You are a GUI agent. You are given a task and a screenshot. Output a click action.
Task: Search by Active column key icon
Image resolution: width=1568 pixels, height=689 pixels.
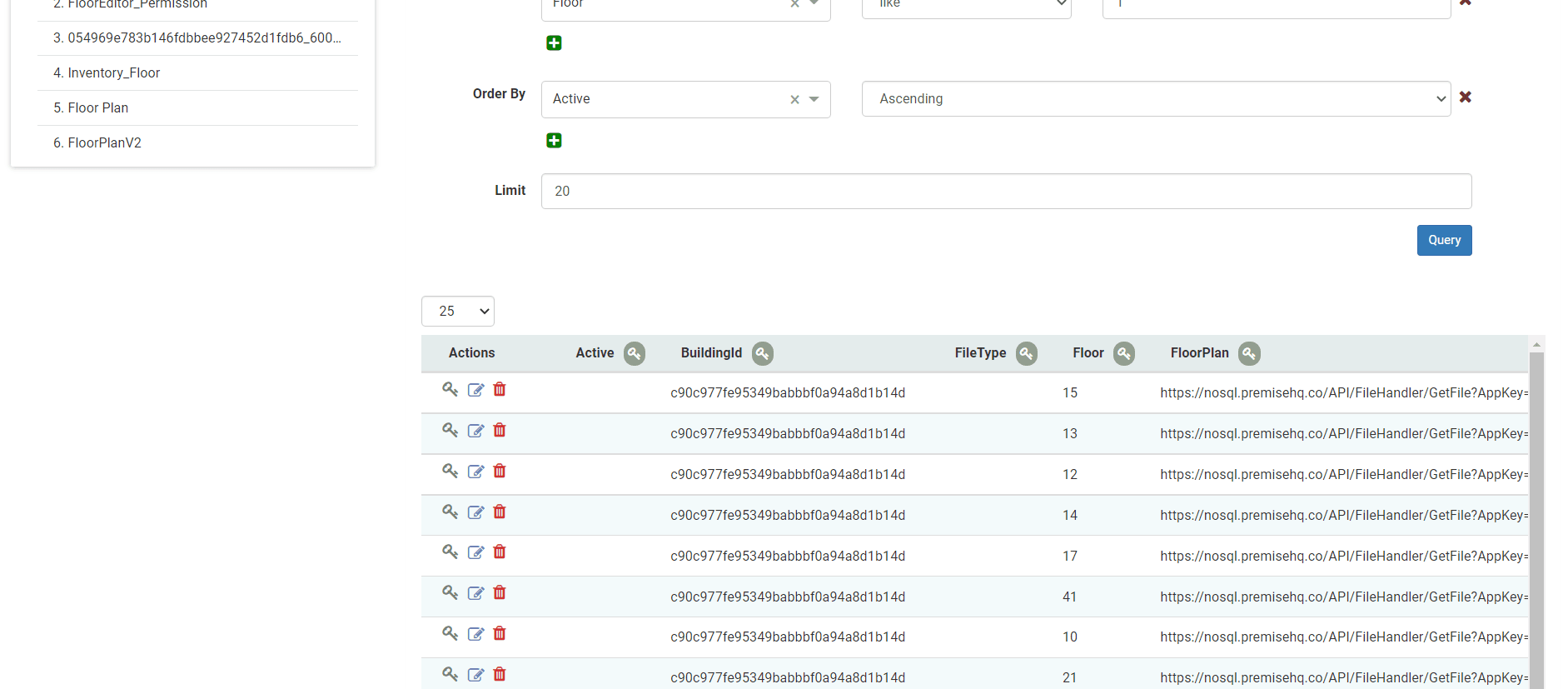point(635,353)
